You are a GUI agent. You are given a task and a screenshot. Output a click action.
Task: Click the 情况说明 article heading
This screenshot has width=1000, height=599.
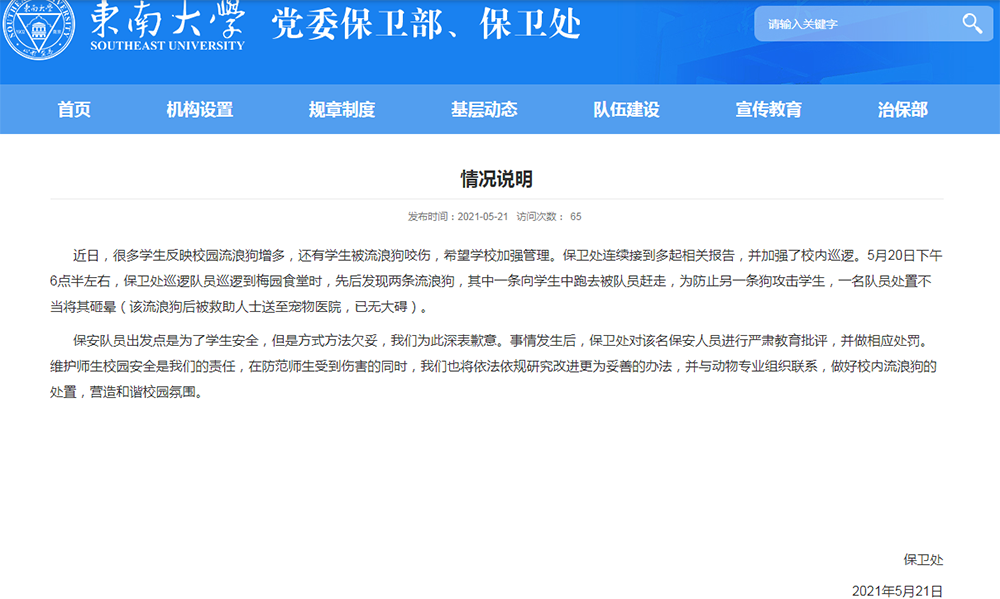496,179
